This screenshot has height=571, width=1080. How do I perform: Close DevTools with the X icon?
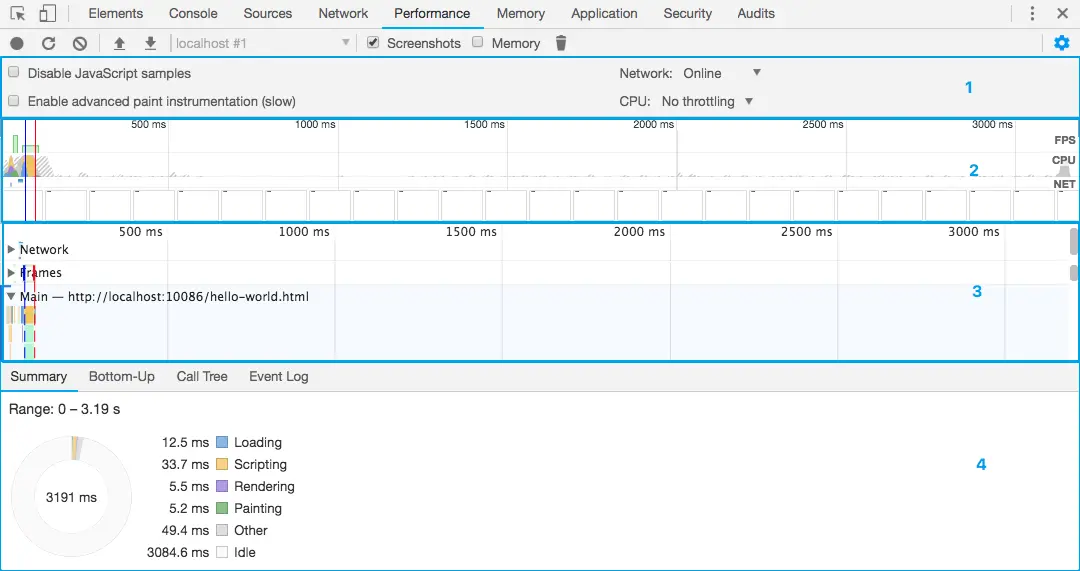click(1062, 14)
